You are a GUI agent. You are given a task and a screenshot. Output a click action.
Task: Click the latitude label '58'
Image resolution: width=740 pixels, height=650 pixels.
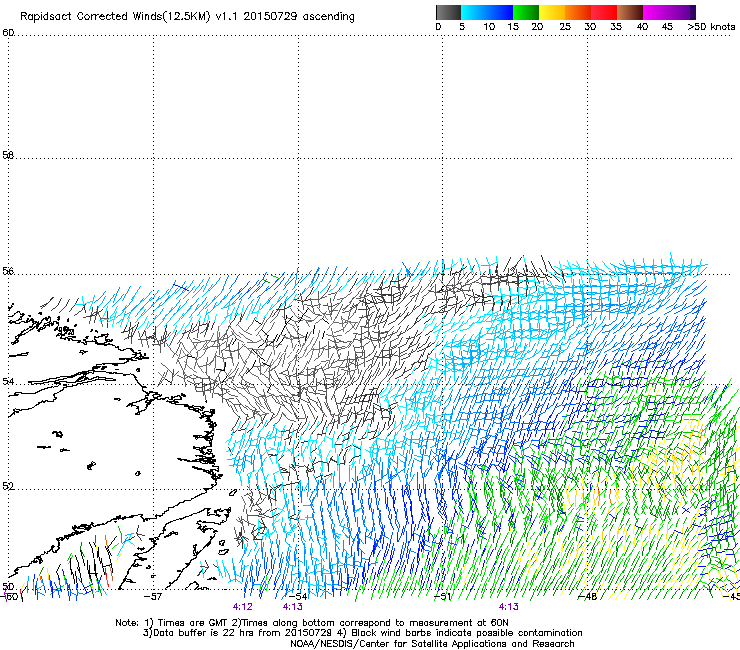[8, 155]
